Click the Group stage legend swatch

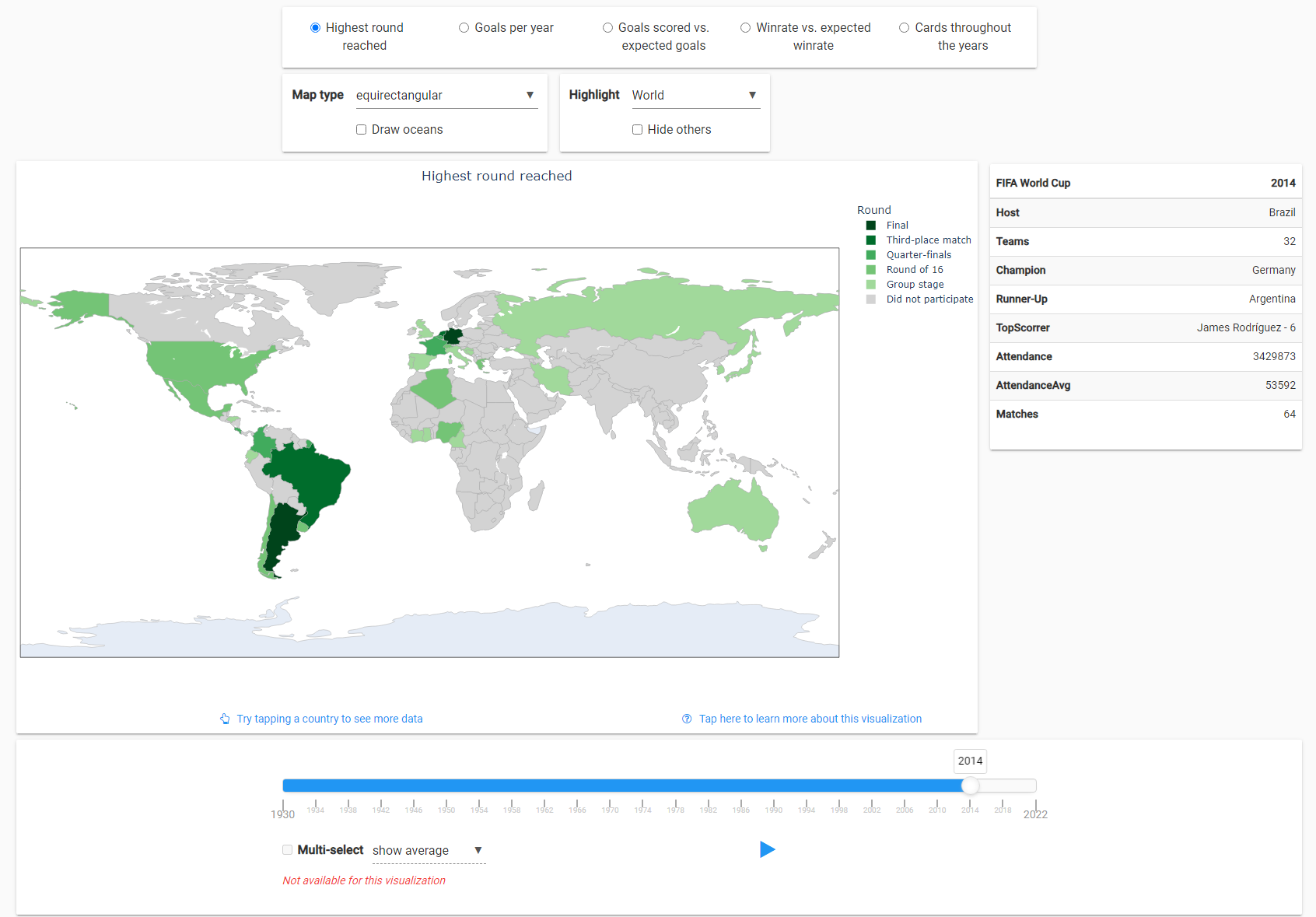tap(871, 285)
